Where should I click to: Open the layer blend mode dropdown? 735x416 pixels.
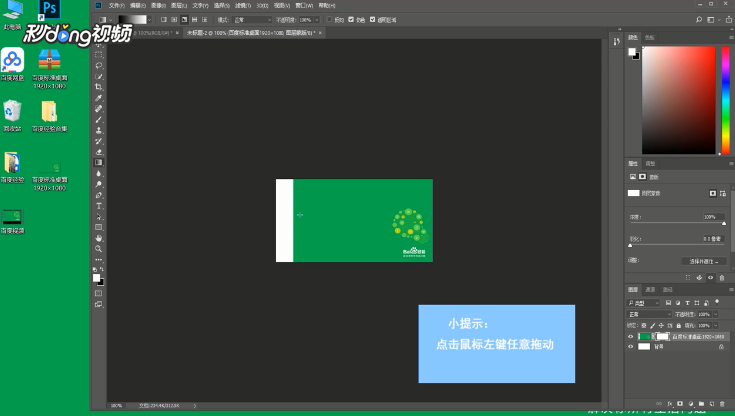tap(649, 314)
